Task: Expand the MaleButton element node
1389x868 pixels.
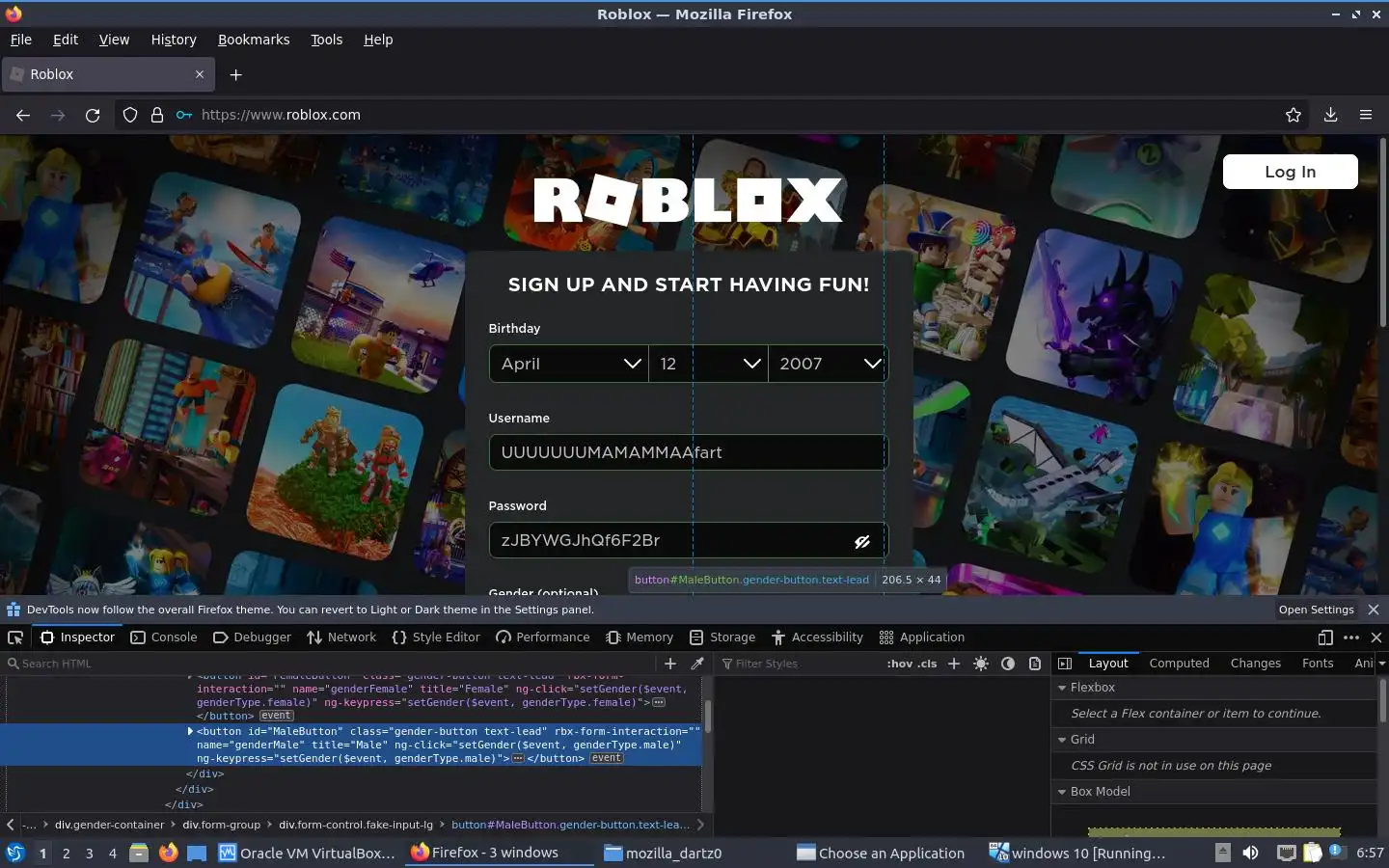Action: tap(190, 731)
